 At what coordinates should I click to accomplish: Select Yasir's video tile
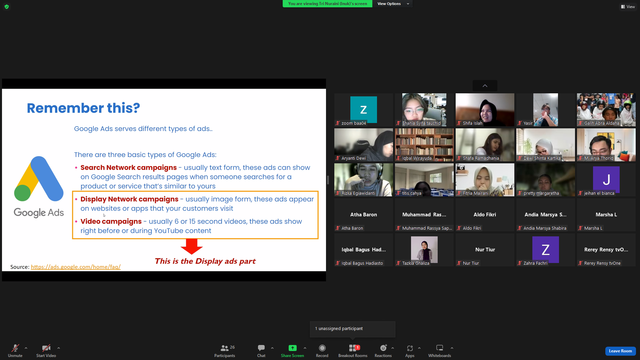tap(545, 109)
